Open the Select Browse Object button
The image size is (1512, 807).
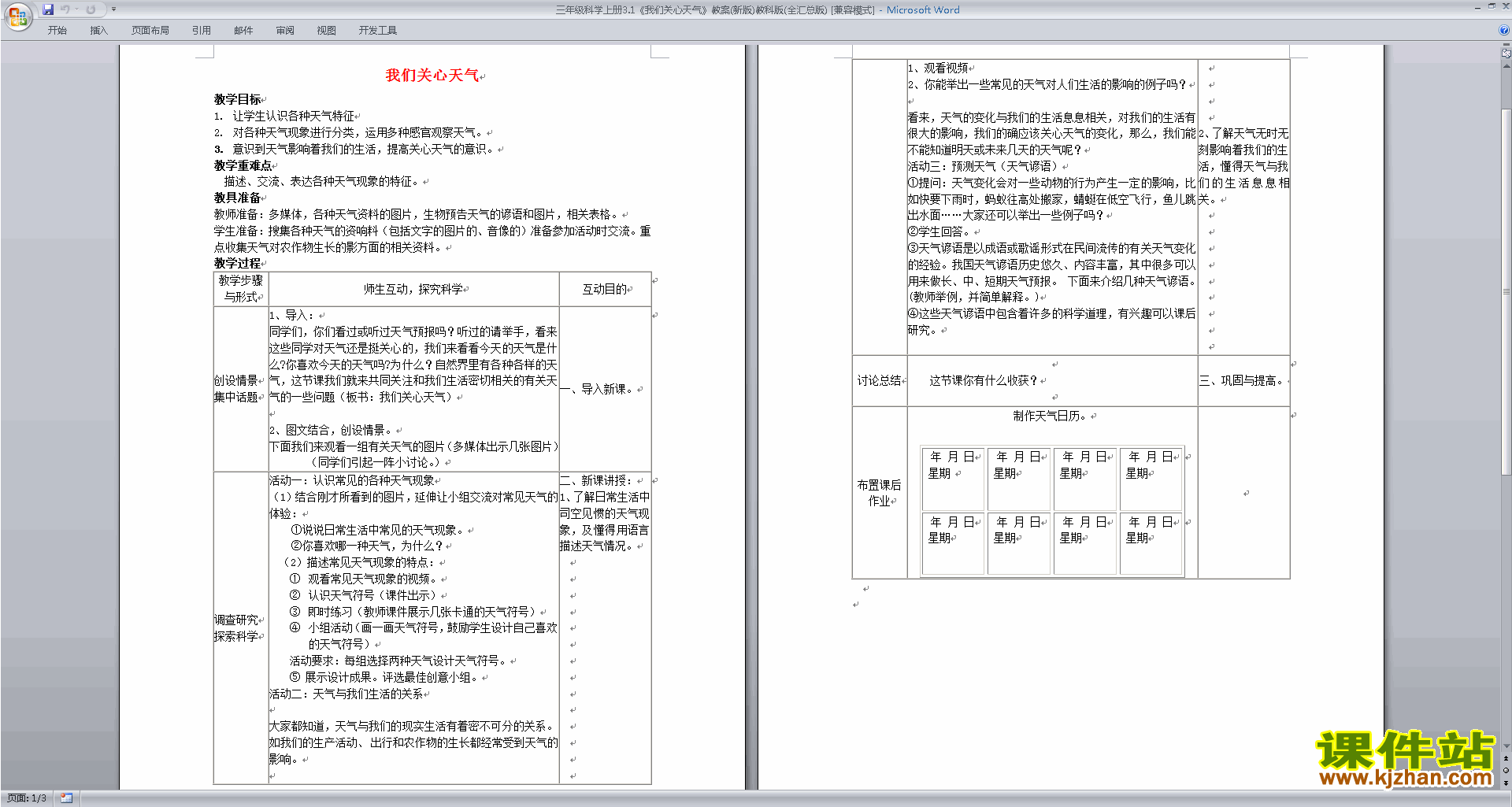click(1506, 770)
